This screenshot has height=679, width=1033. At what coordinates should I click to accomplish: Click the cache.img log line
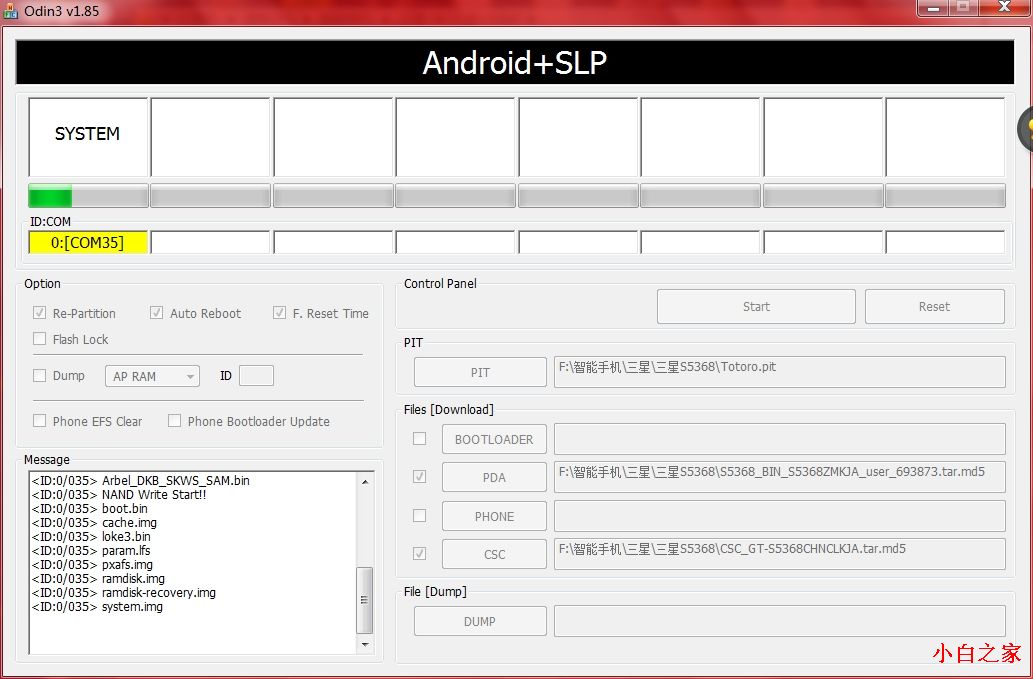point(94,523)
